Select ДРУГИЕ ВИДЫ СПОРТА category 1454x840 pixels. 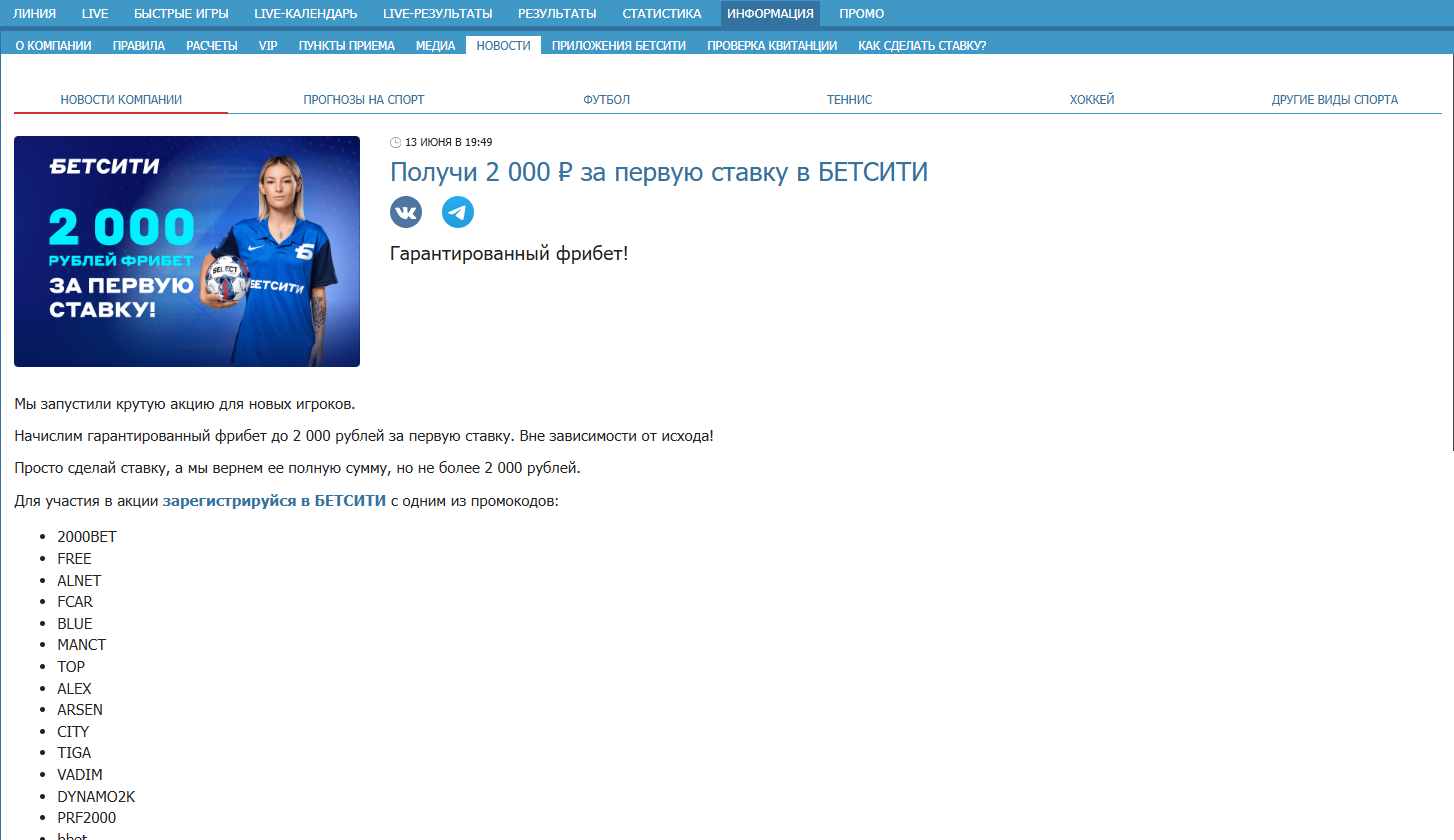1335,100
